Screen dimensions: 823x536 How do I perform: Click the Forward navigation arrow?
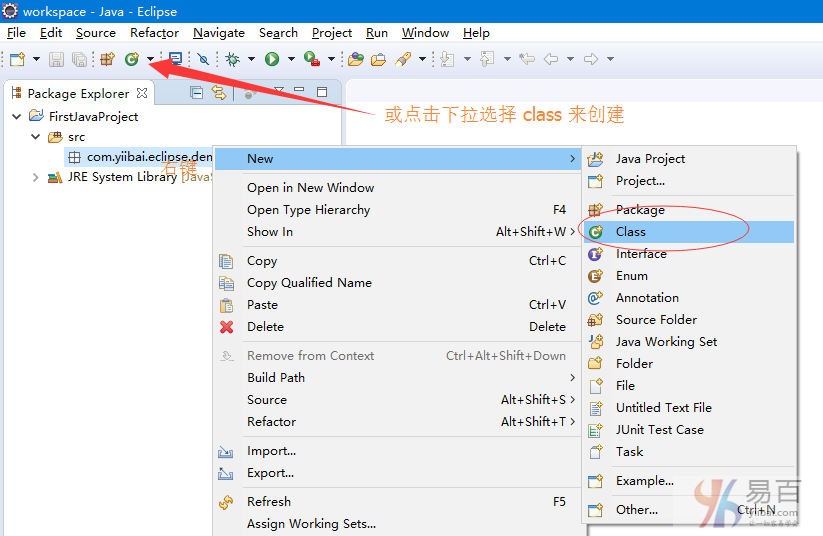coord(590,59)
